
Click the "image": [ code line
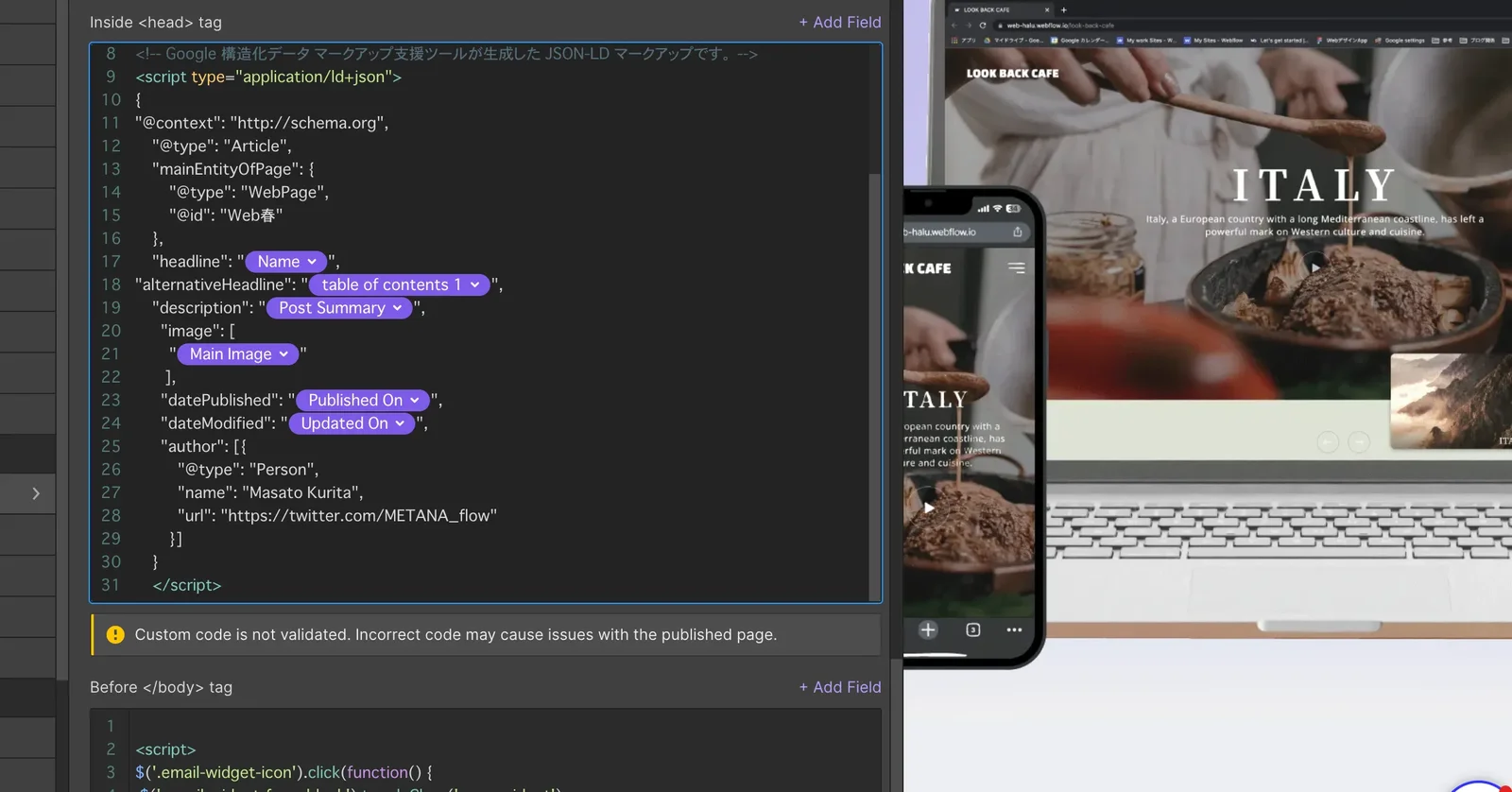click(198, 331)
